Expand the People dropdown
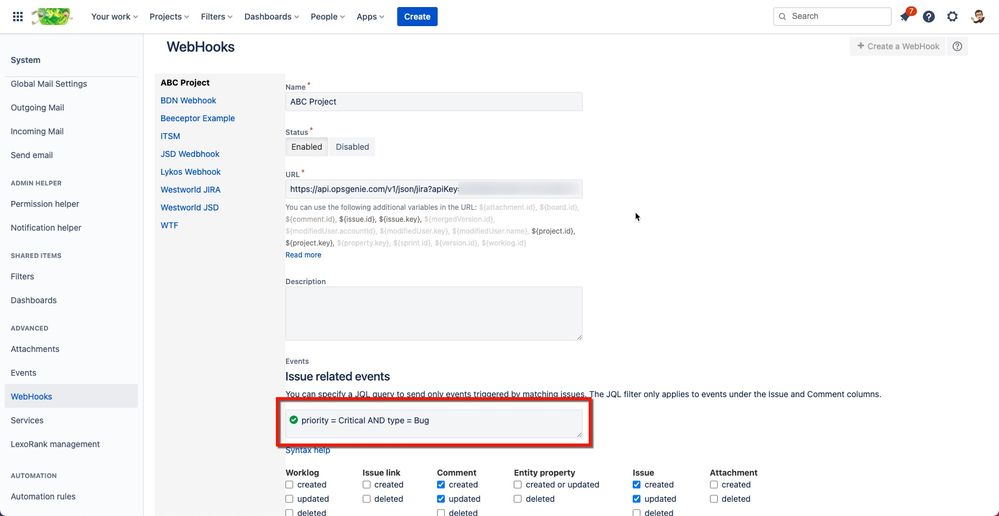 pyautogui.click(x=327, y=17)
